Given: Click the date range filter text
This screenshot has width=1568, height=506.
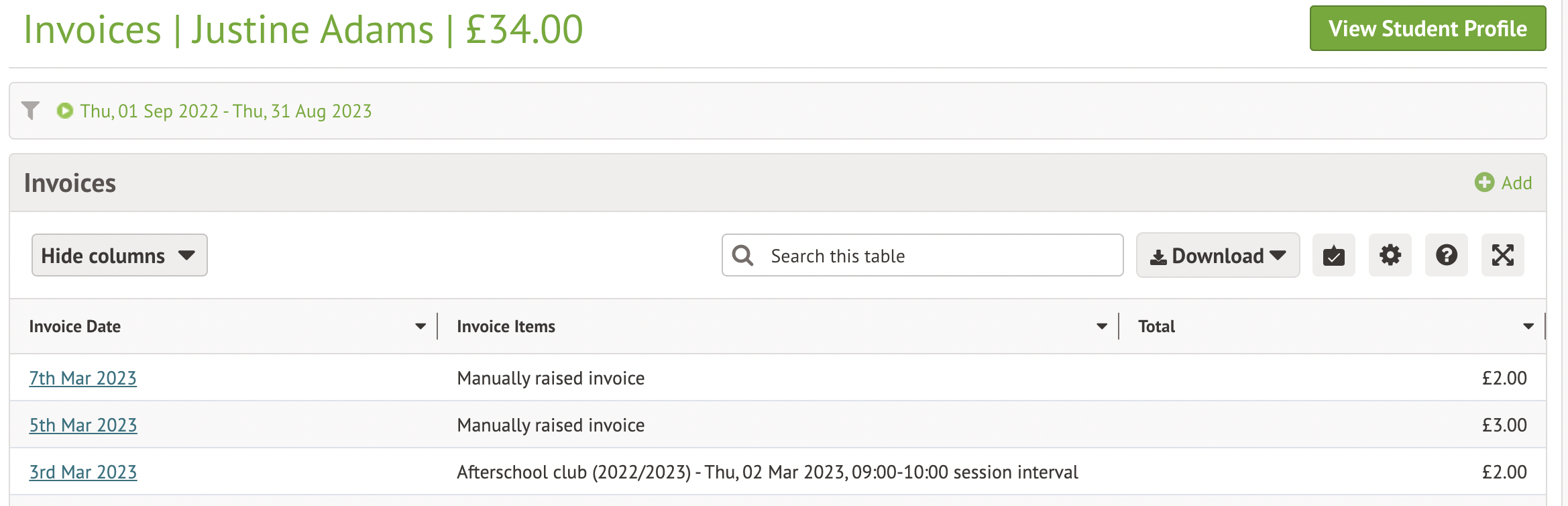Looking at the screenshot, I should click(226, 111).
